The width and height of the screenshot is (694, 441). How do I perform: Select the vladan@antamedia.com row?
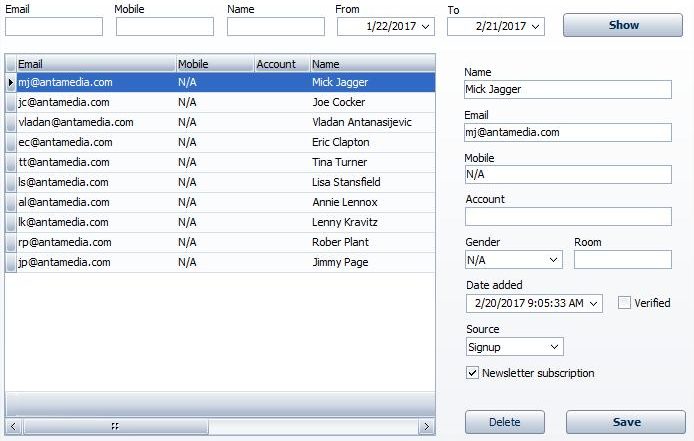click(220, 122)
